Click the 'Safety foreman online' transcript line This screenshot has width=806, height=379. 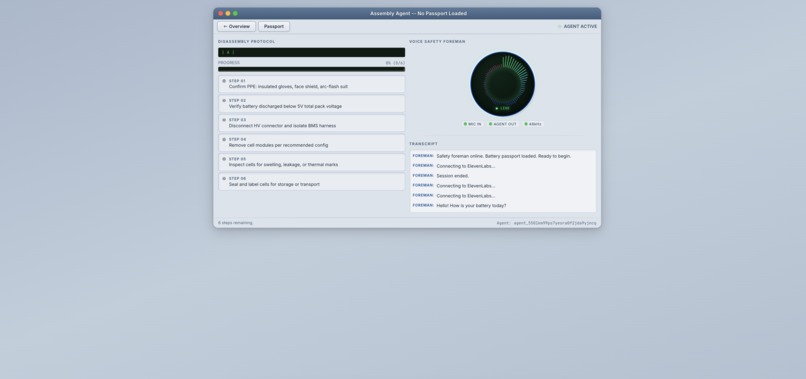point(491,156)
